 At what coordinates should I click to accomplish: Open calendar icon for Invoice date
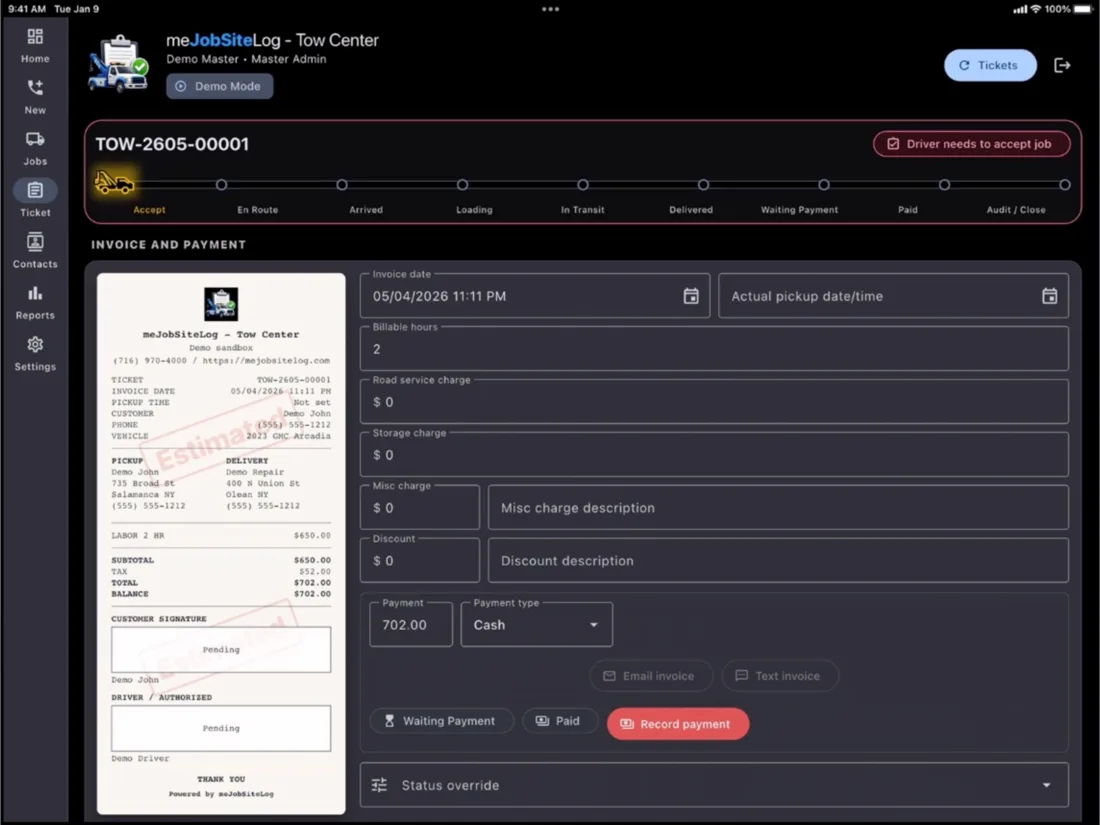[x=691, y=296]
